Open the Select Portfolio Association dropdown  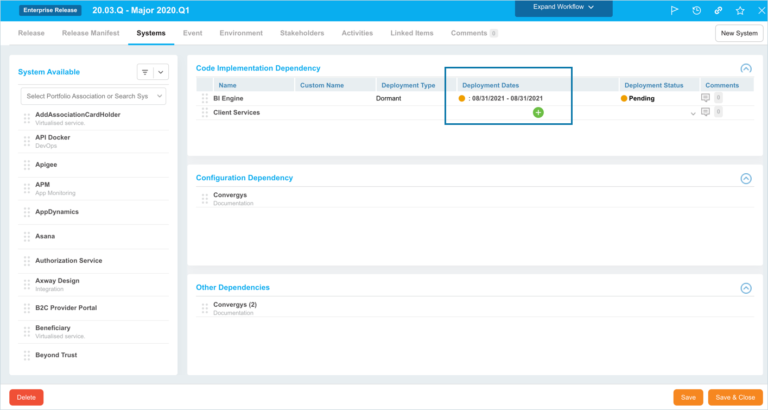tap(93, 96)
